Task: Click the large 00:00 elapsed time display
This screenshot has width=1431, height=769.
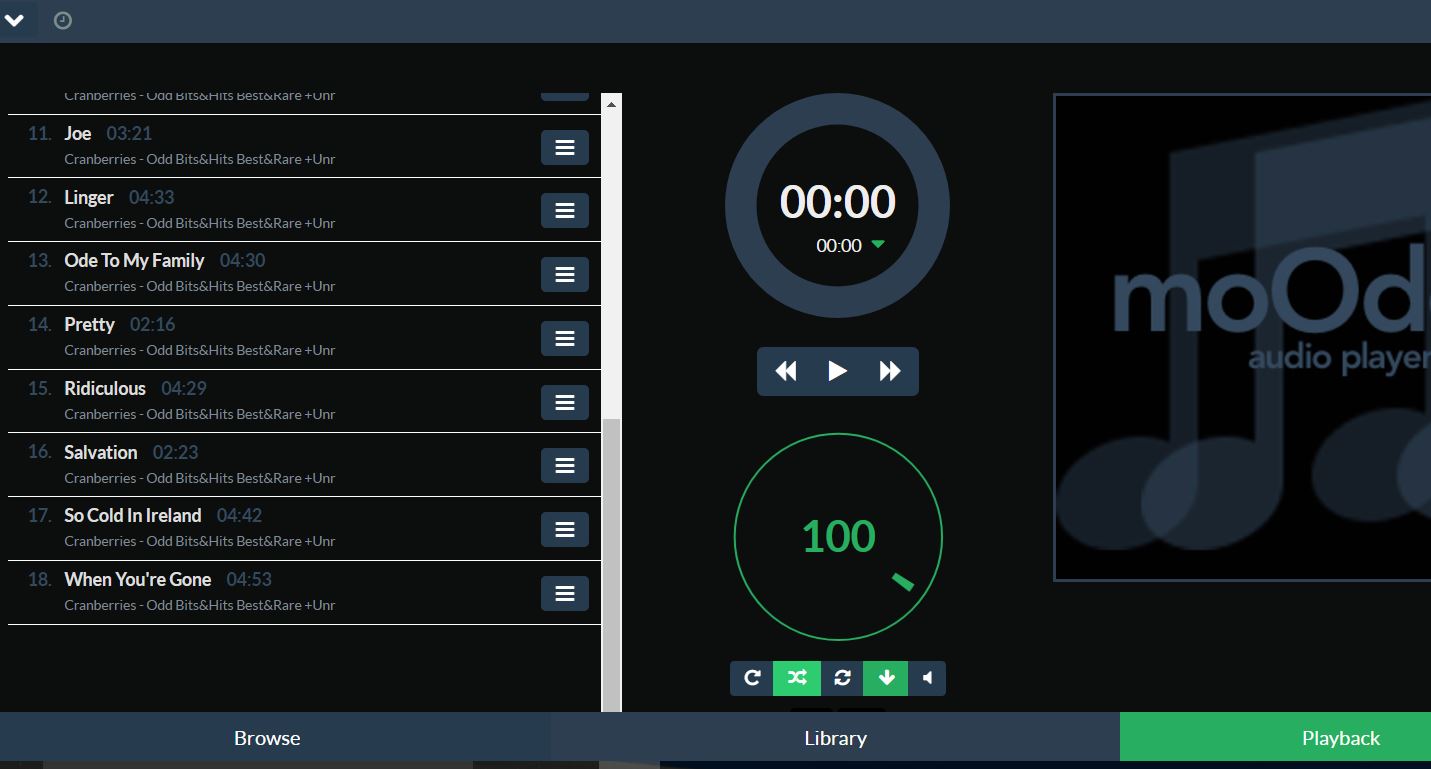Action: [x=838, y=202]
